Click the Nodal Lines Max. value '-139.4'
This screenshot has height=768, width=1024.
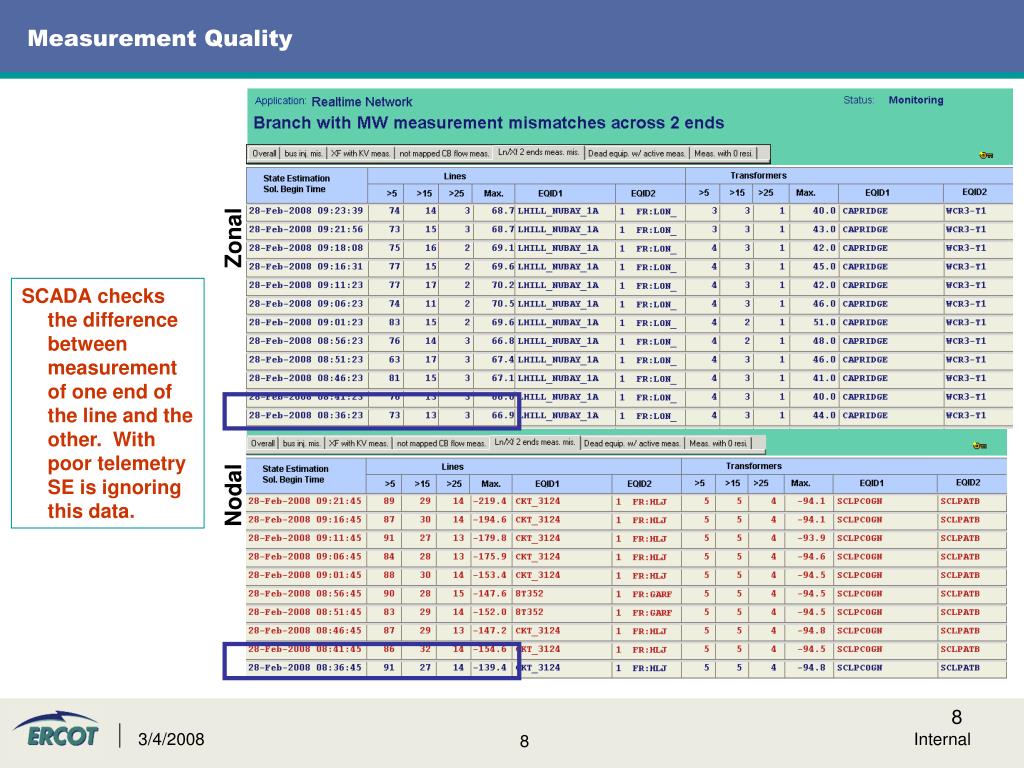point(490,668)
